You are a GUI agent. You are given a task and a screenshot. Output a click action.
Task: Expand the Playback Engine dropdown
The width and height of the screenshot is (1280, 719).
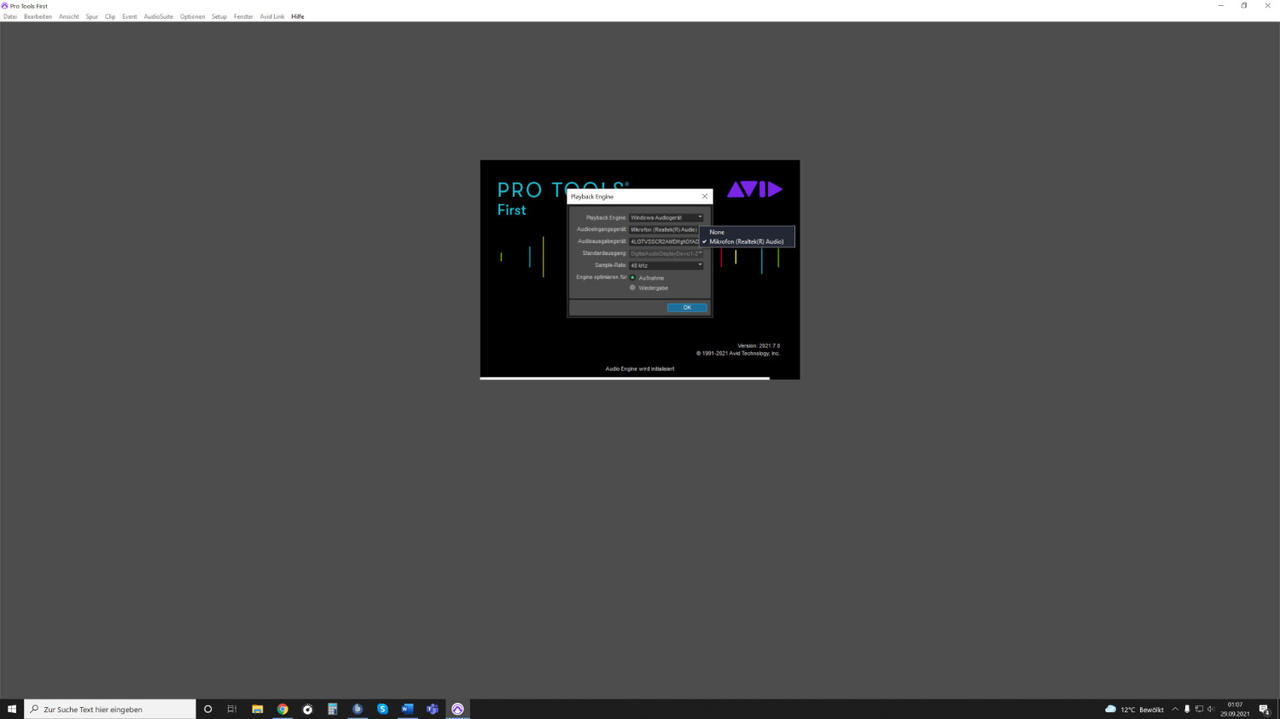click(x=666, y=217)
